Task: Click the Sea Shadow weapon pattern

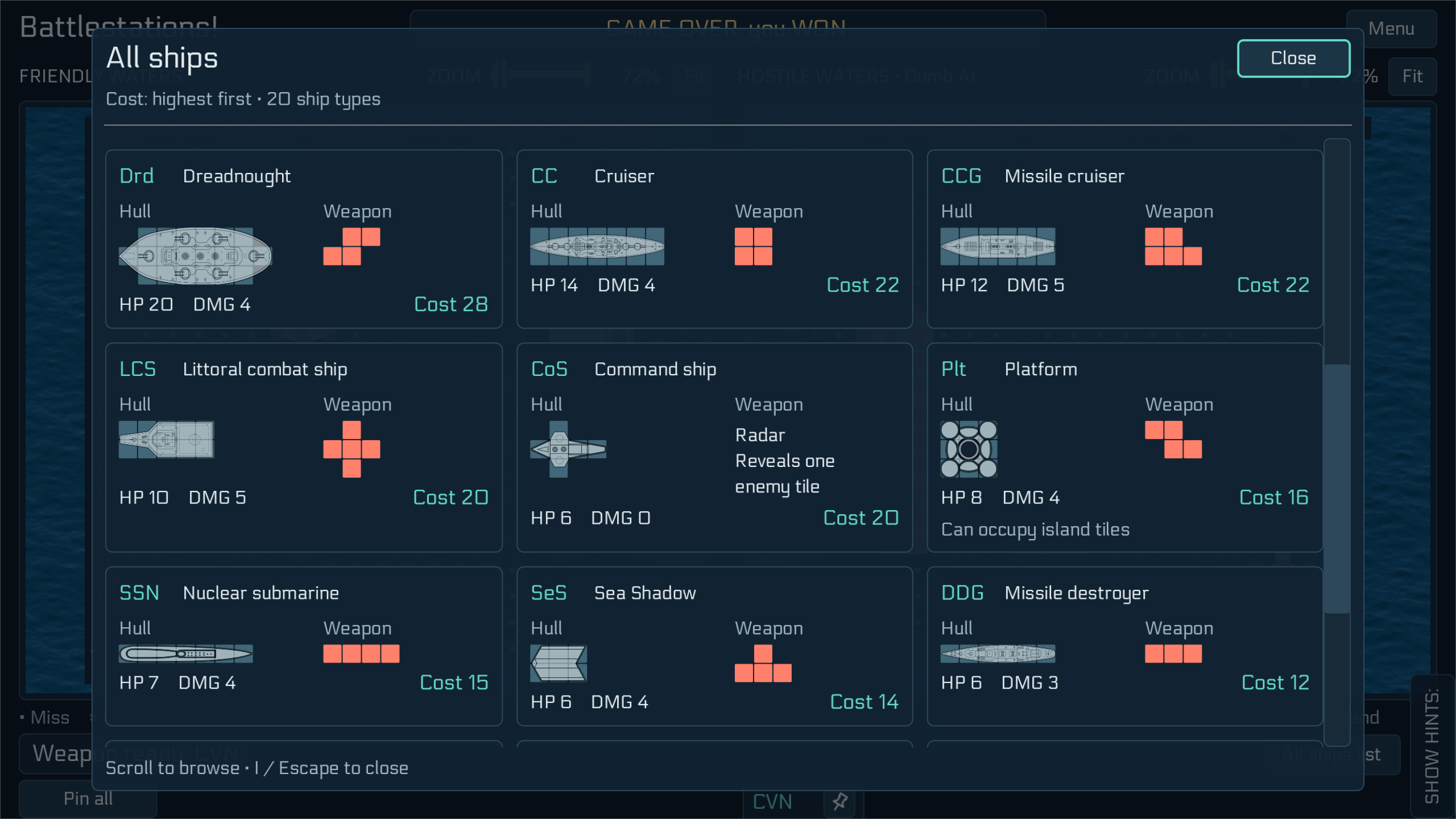Action: point(763,663)
